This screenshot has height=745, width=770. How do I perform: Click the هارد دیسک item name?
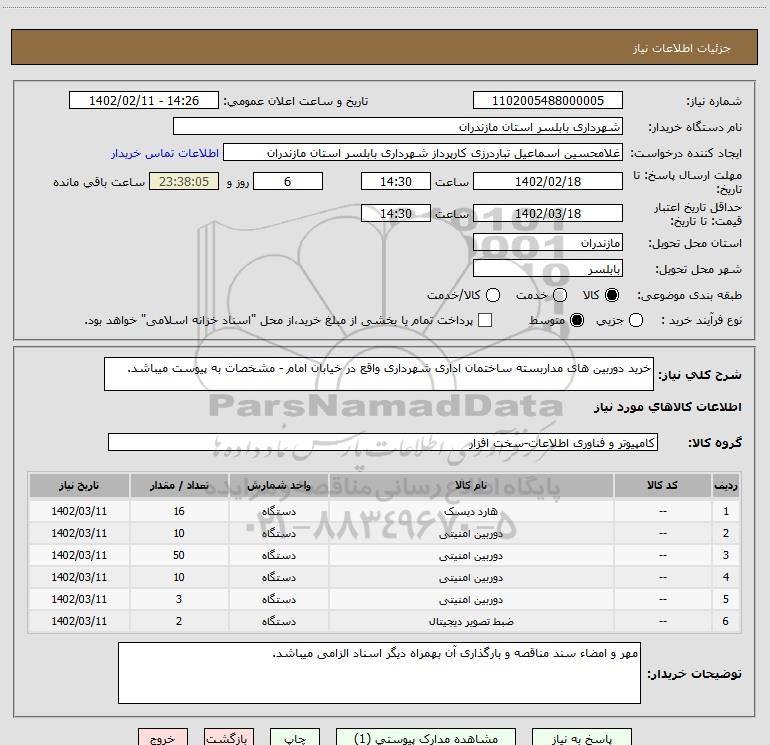471,512
